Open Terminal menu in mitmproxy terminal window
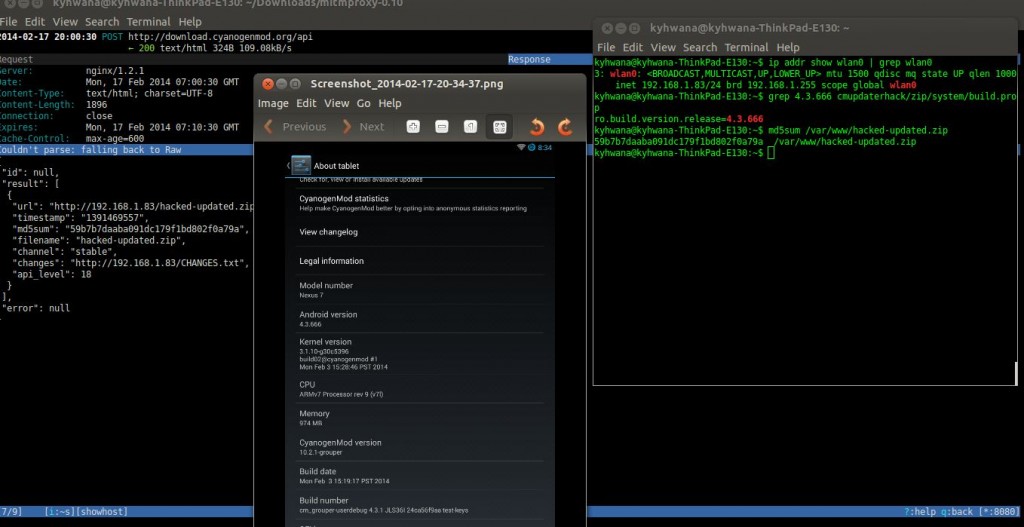1024x527 pixels. pyautogui.click(x=149, y=22)
